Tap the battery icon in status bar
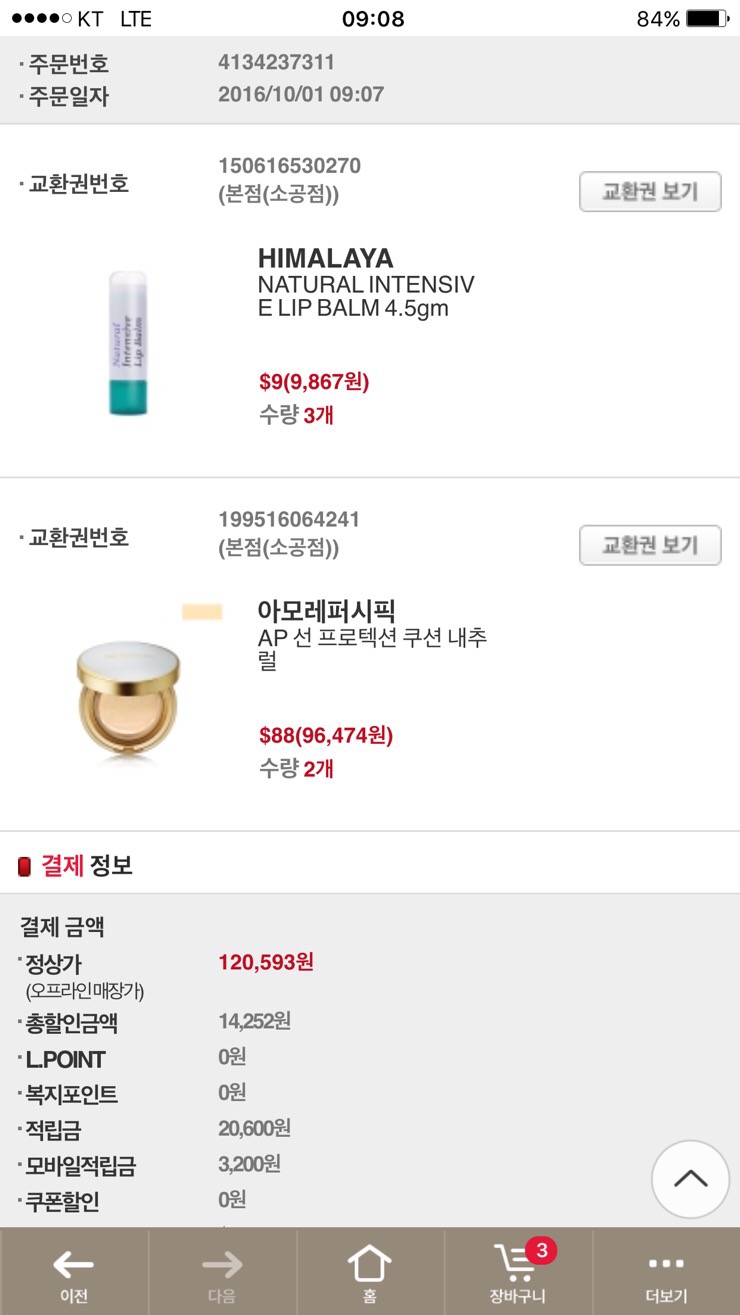This screenshot has height=1315, width=740. (707, 19)
